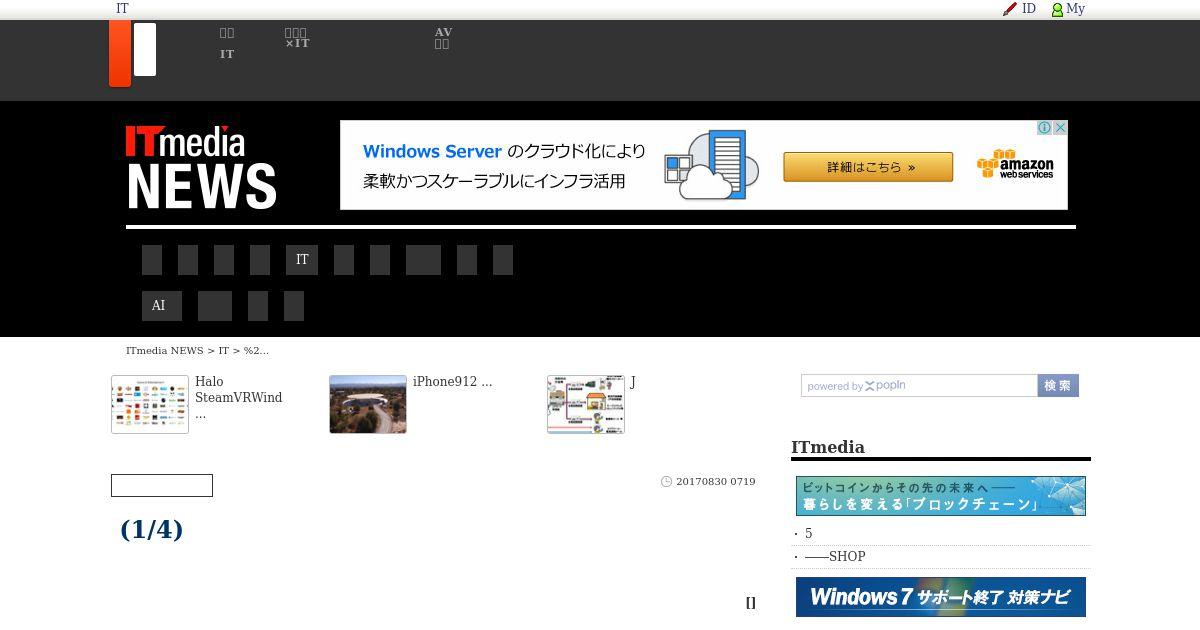Click the 20170830 0719 date text
The width and height of the screenshot is (1200, 630).
716,482
